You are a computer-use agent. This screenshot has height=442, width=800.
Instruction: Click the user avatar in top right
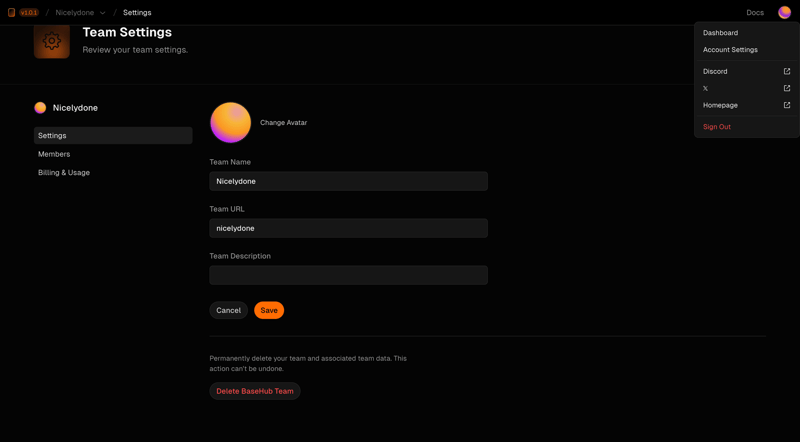coord(785,12)
